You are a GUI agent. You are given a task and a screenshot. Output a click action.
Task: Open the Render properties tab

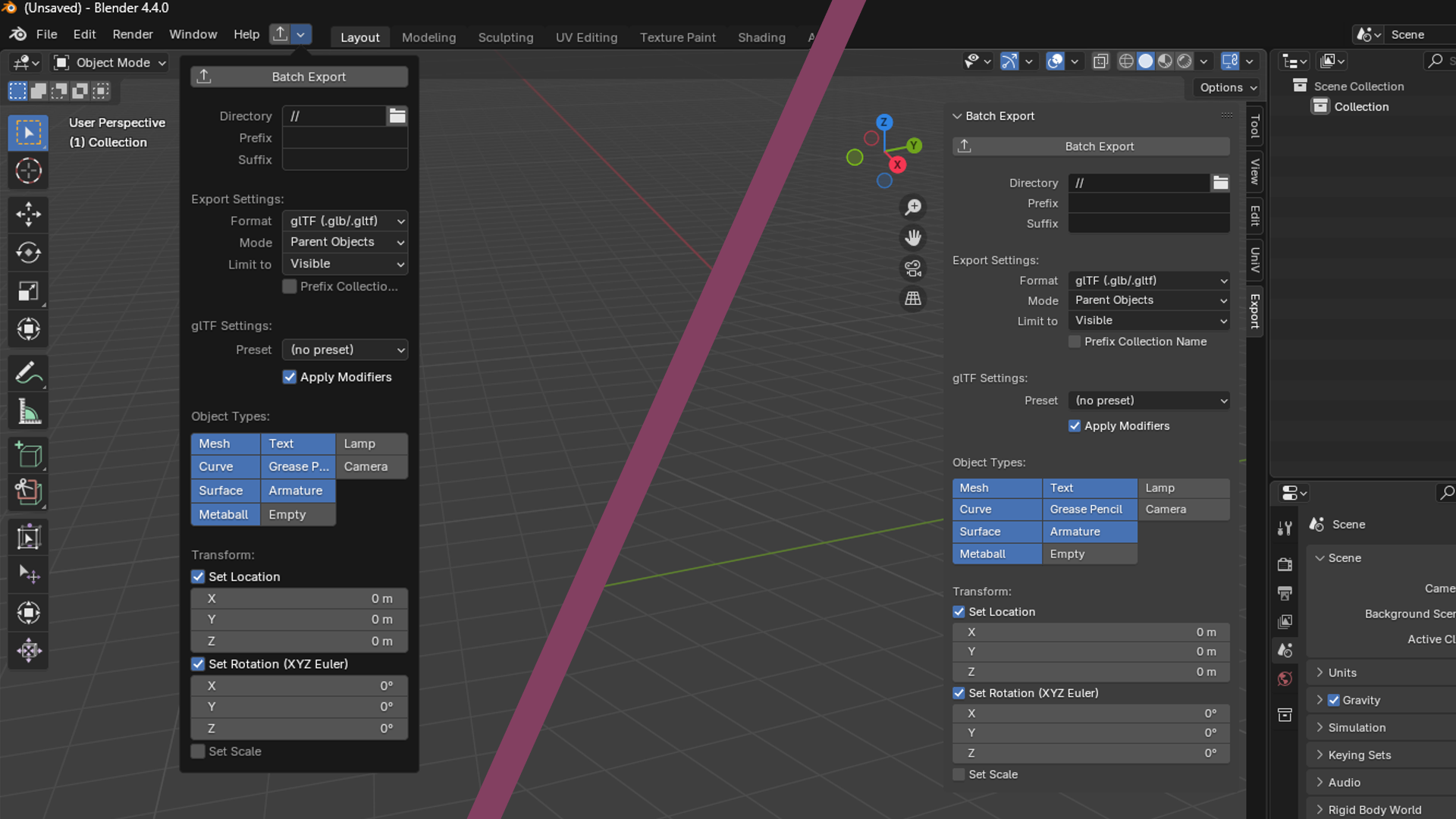pyautogui.click(x=1285, y=565)
